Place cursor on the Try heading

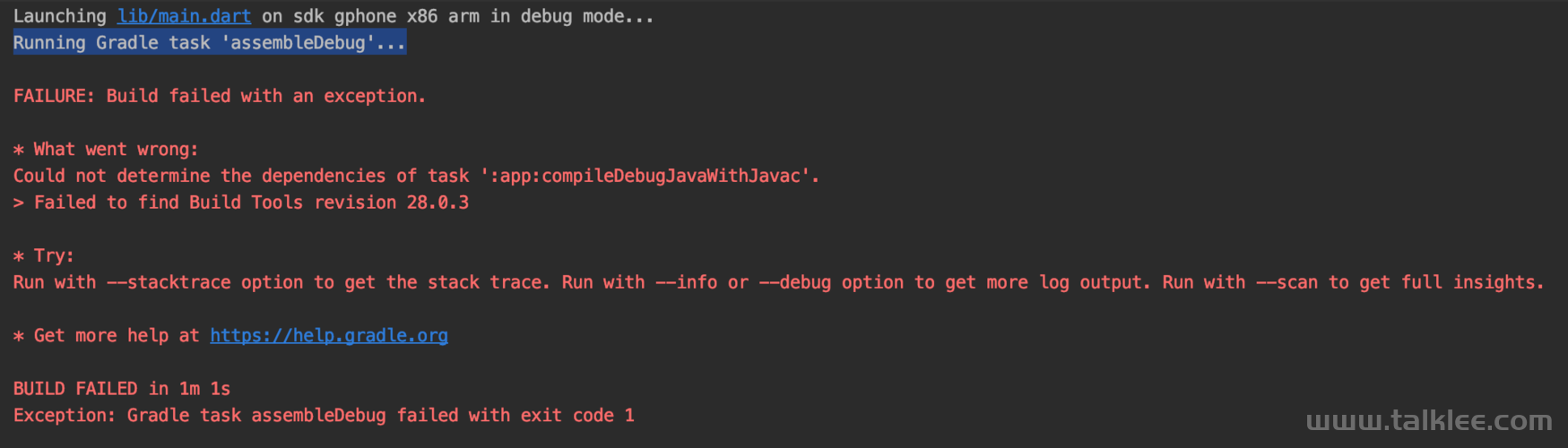tap(44, 255)
